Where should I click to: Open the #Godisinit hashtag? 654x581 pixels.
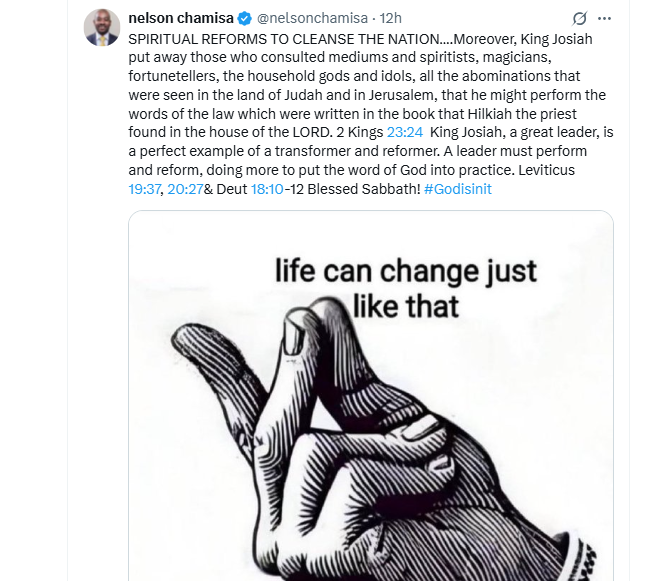457,189
